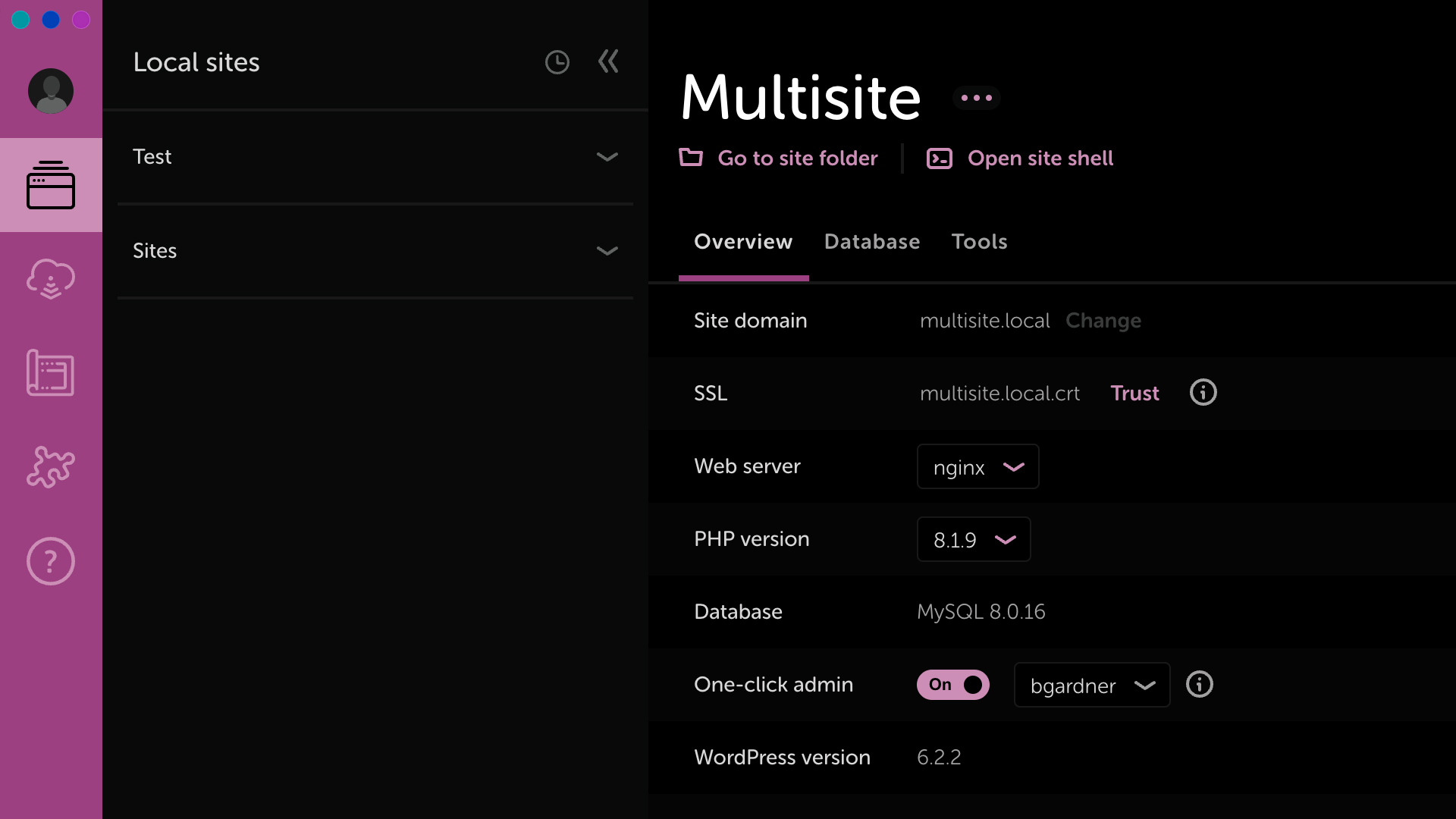Switch to the Database tab
This screenshot has height=819, width=1456.
point(872,241)
